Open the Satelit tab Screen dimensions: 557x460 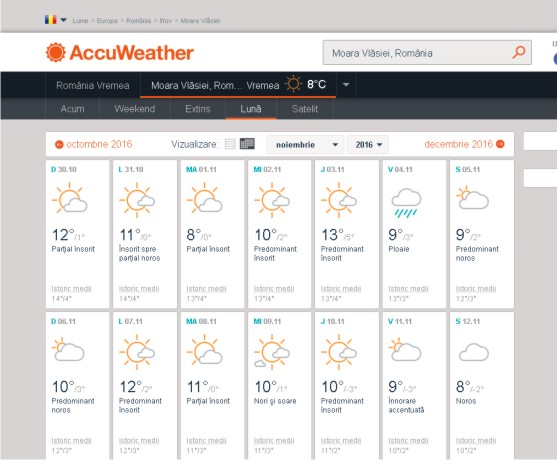[x=304, y=109]
